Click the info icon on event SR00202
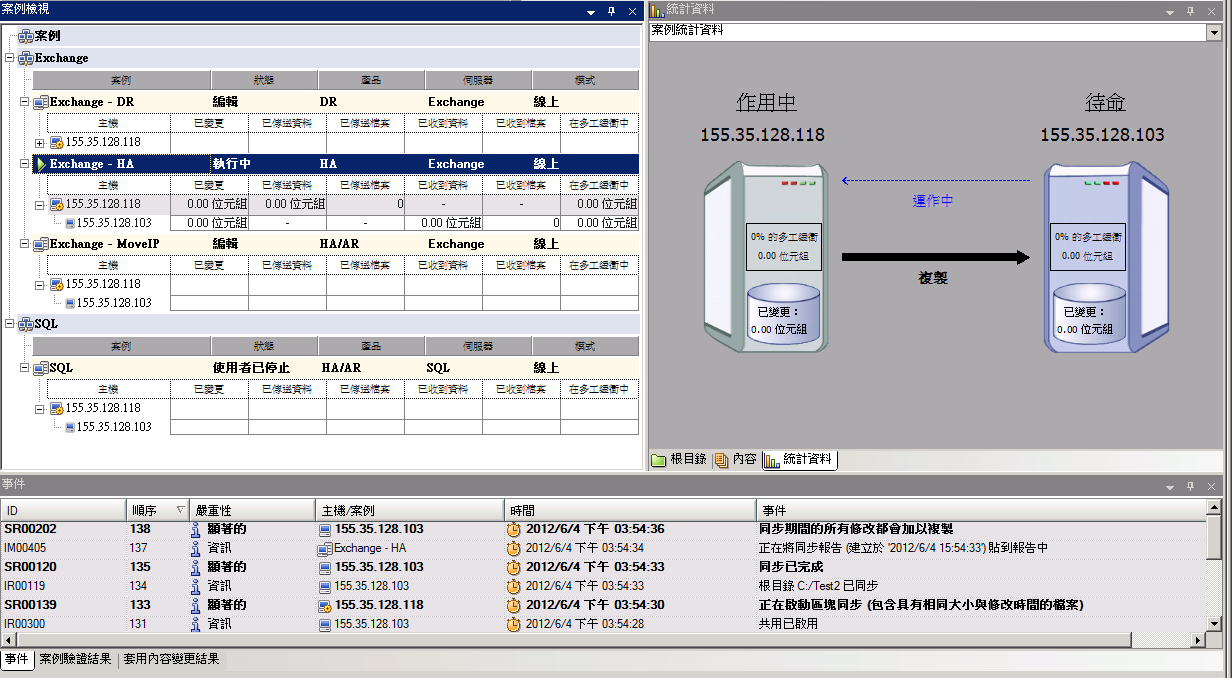Image resolution: width=1232 pixels, height=678 pixels. pos(196,529)
